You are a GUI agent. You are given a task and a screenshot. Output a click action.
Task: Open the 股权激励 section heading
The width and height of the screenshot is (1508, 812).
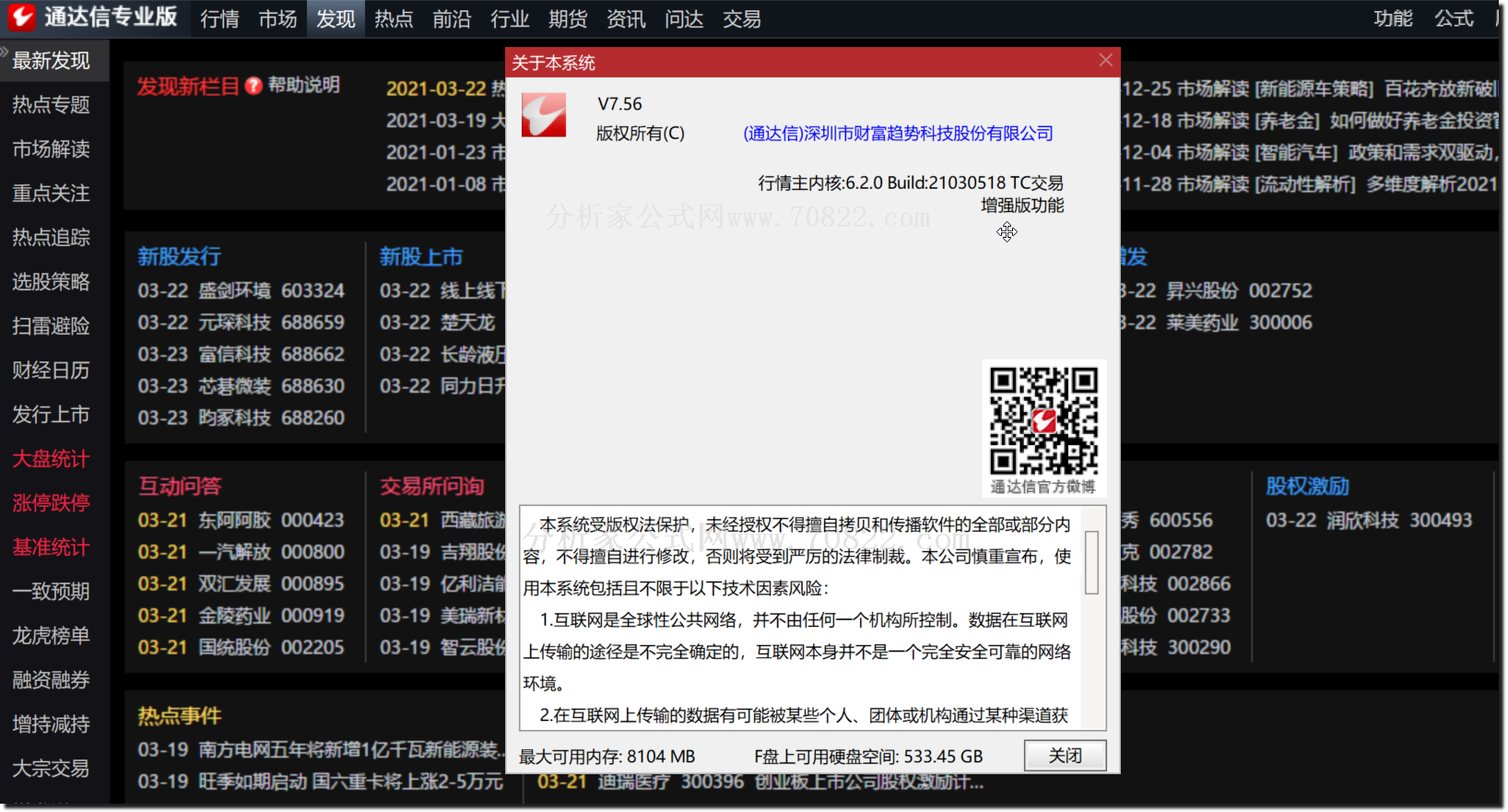[1307, 487]
